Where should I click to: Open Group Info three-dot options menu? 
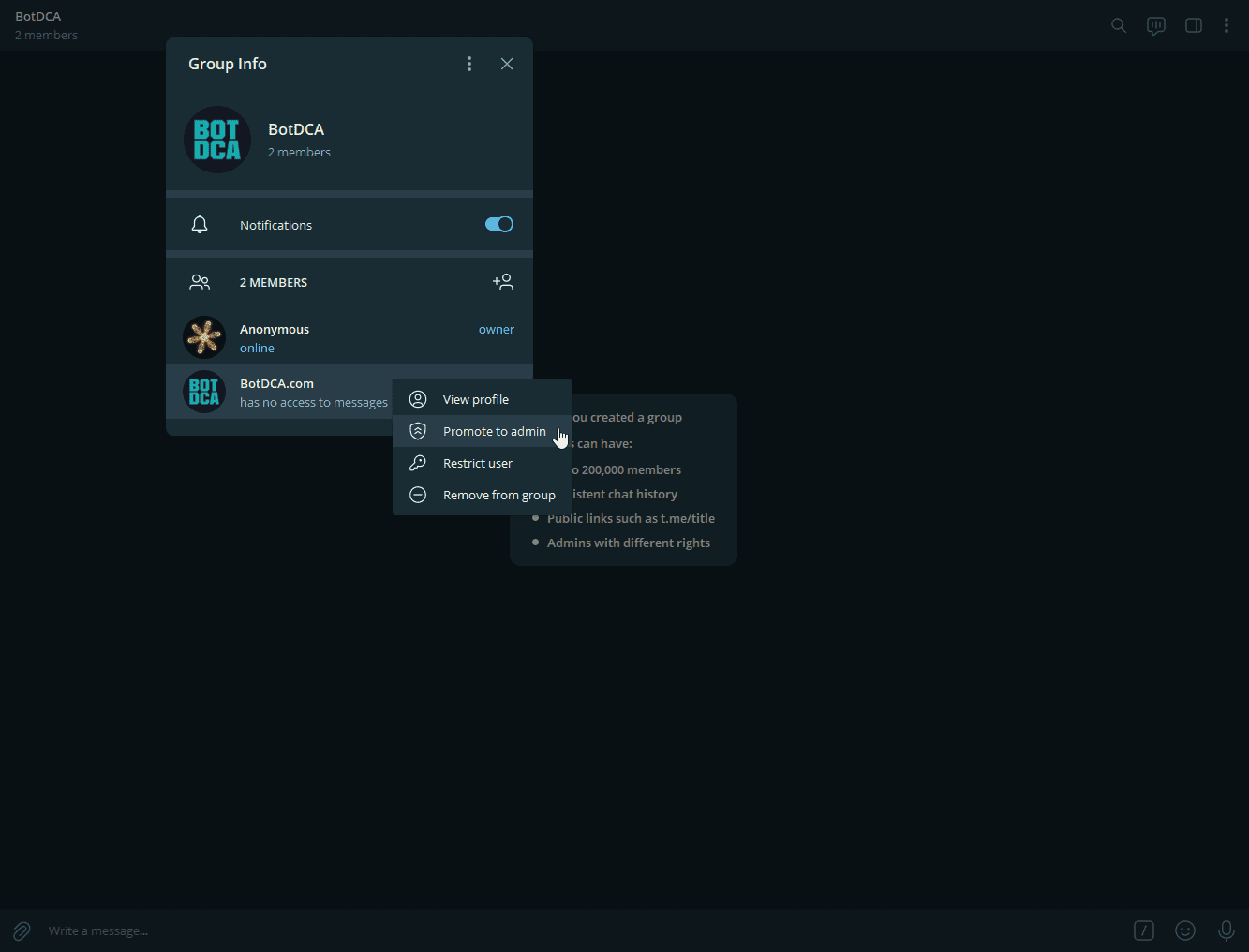click(x=469, y=64)
